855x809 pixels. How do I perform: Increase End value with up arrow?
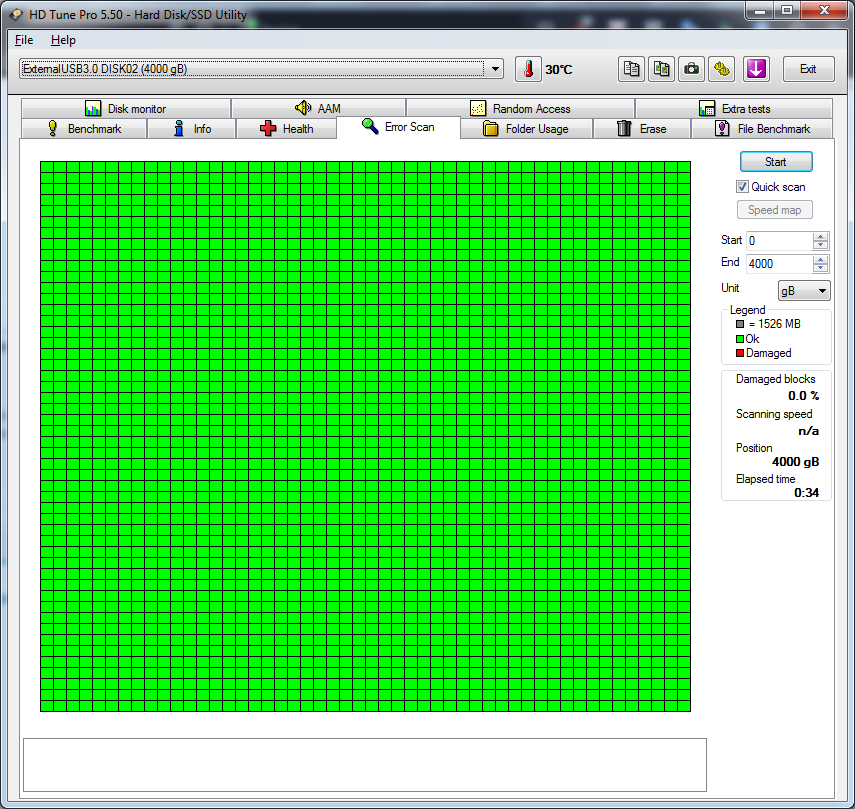820,259
